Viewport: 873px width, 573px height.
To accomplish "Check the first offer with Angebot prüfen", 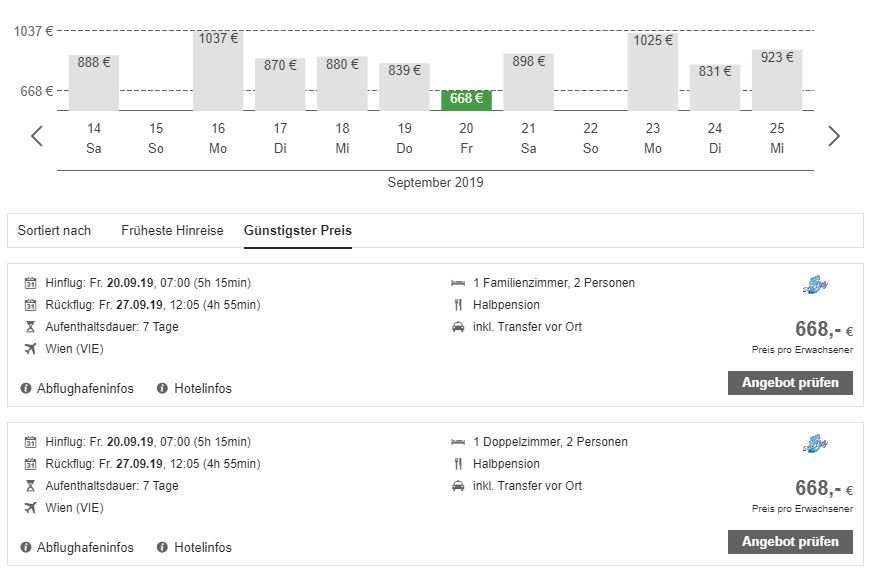I will (x=790, y=383).
